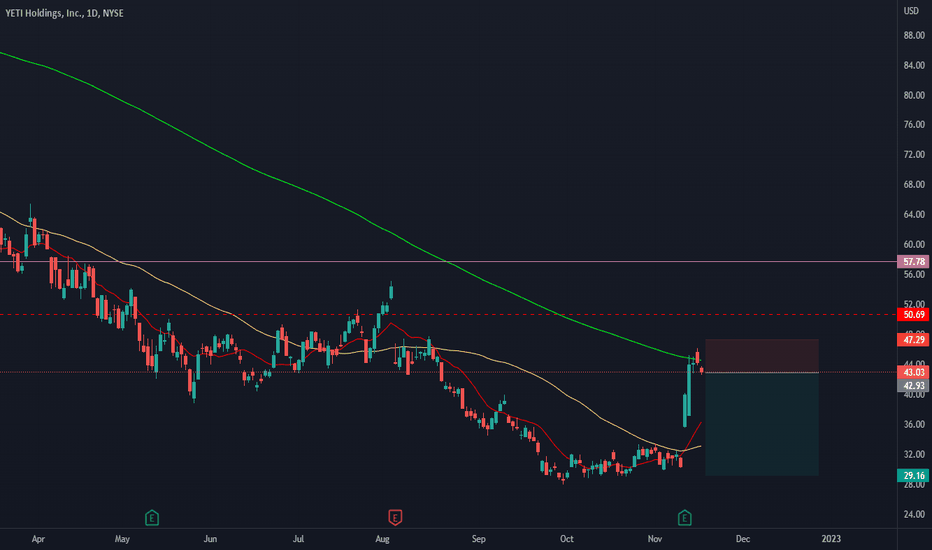Click the USD currency label
932x550 pixels.
coord(911,11)
